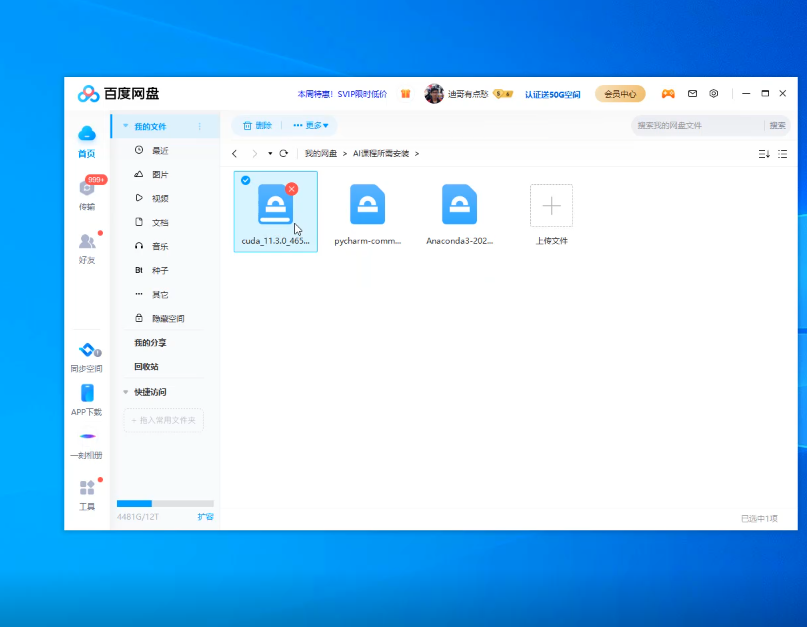Open the 工具 tools icon
The image size is (807, 627).
click(x=87, y=489)
